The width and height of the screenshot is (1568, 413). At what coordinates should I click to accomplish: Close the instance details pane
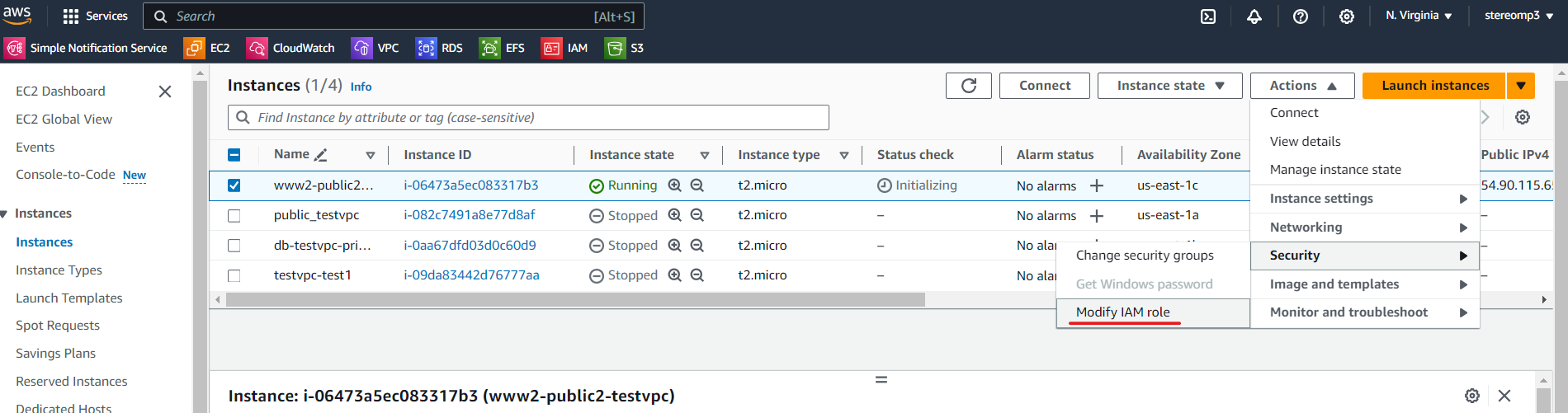coord(1504,396)
